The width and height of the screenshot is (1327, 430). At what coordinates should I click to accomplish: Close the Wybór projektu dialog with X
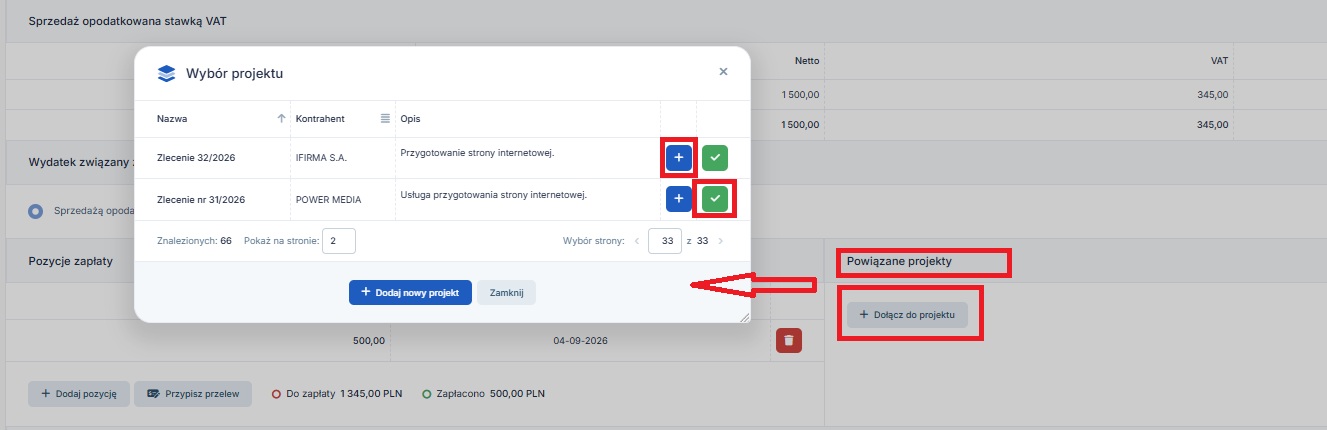pyautogui.click(x=723, y=72)
